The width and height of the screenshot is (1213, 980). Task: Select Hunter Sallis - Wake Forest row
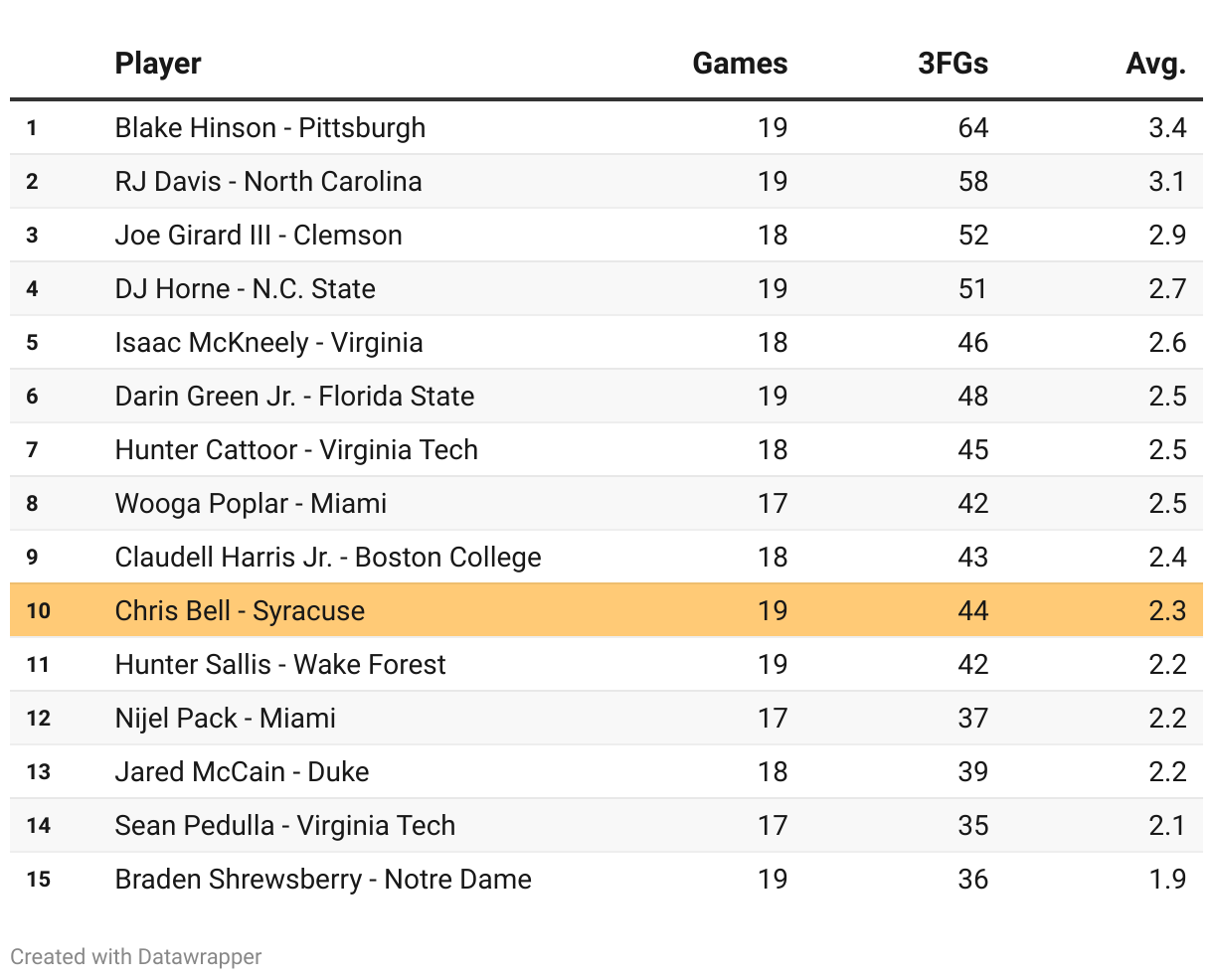(x=280, y=665)
